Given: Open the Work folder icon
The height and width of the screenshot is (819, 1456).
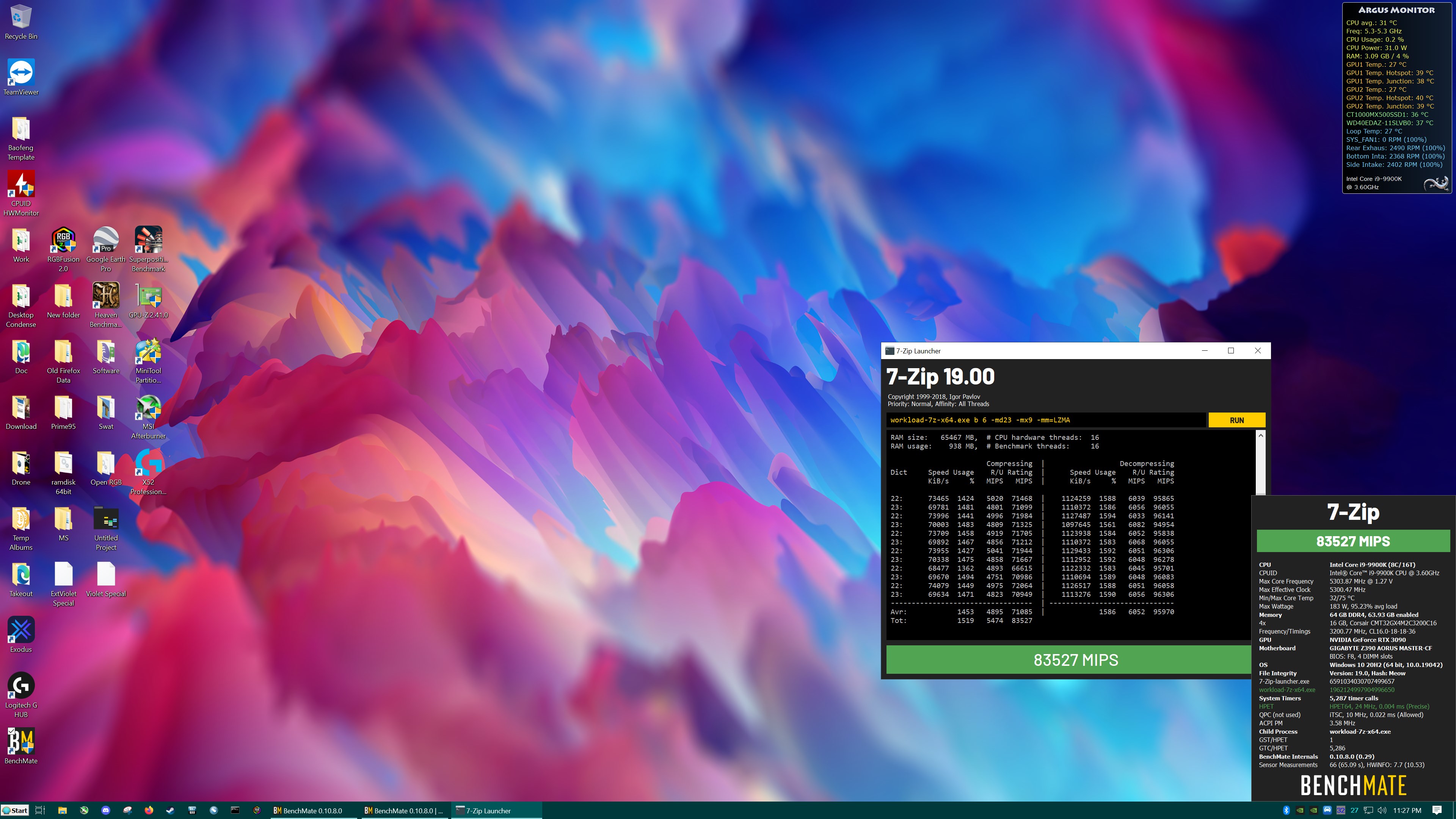Looking at the screenshot, I should [21, 245].
